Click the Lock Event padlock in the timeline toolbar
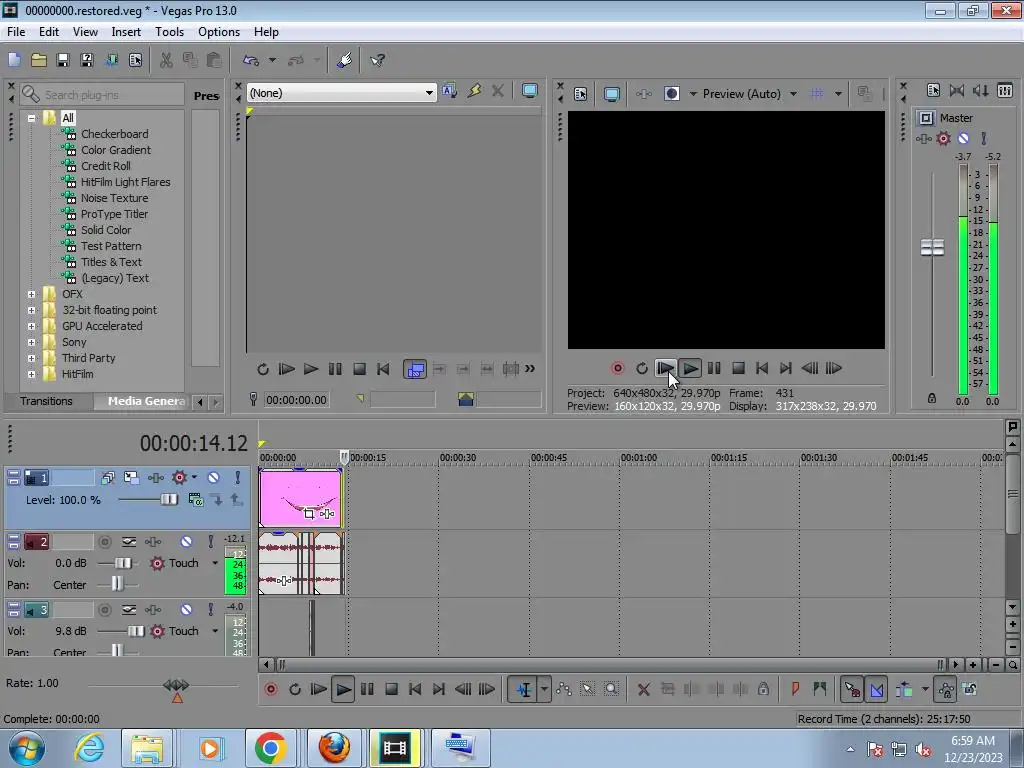The width and height of the screenshot is (1024, 768). 763,689
